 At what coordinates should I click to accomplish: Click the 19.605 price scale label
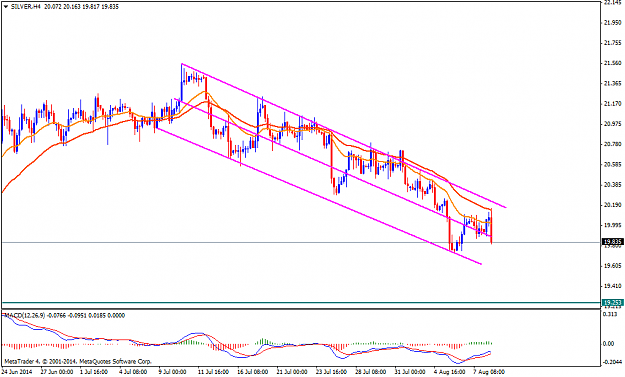613,266
